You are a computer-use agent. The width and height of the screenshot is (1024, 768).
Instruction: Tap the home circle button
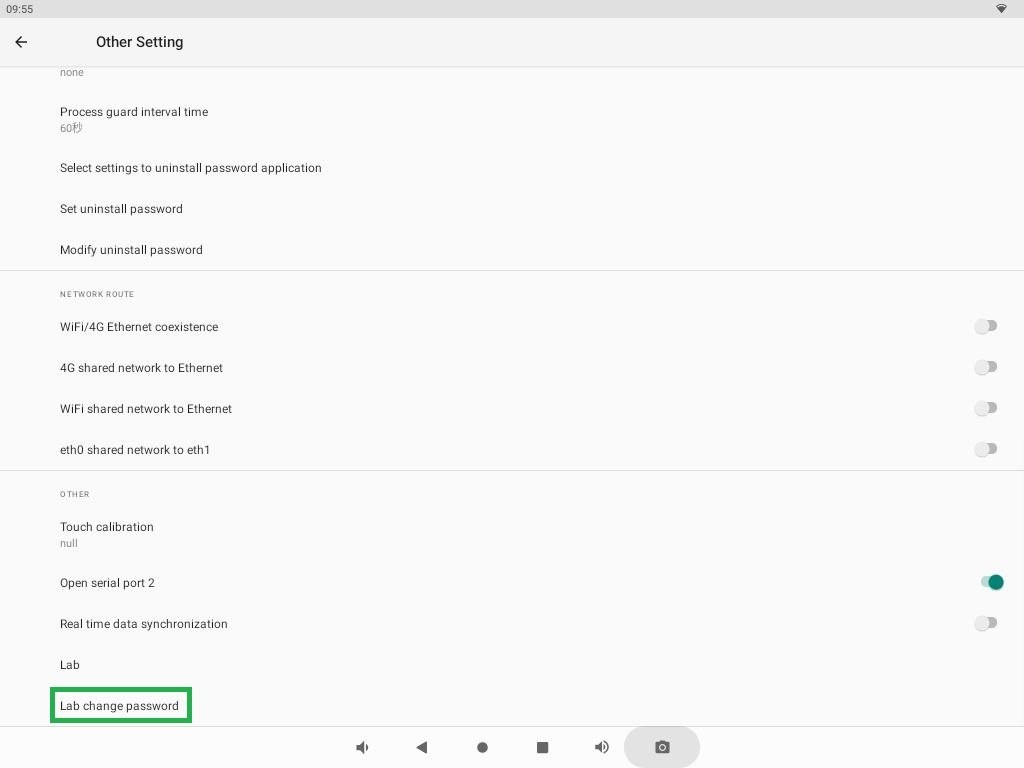click(x=482, y=747)
